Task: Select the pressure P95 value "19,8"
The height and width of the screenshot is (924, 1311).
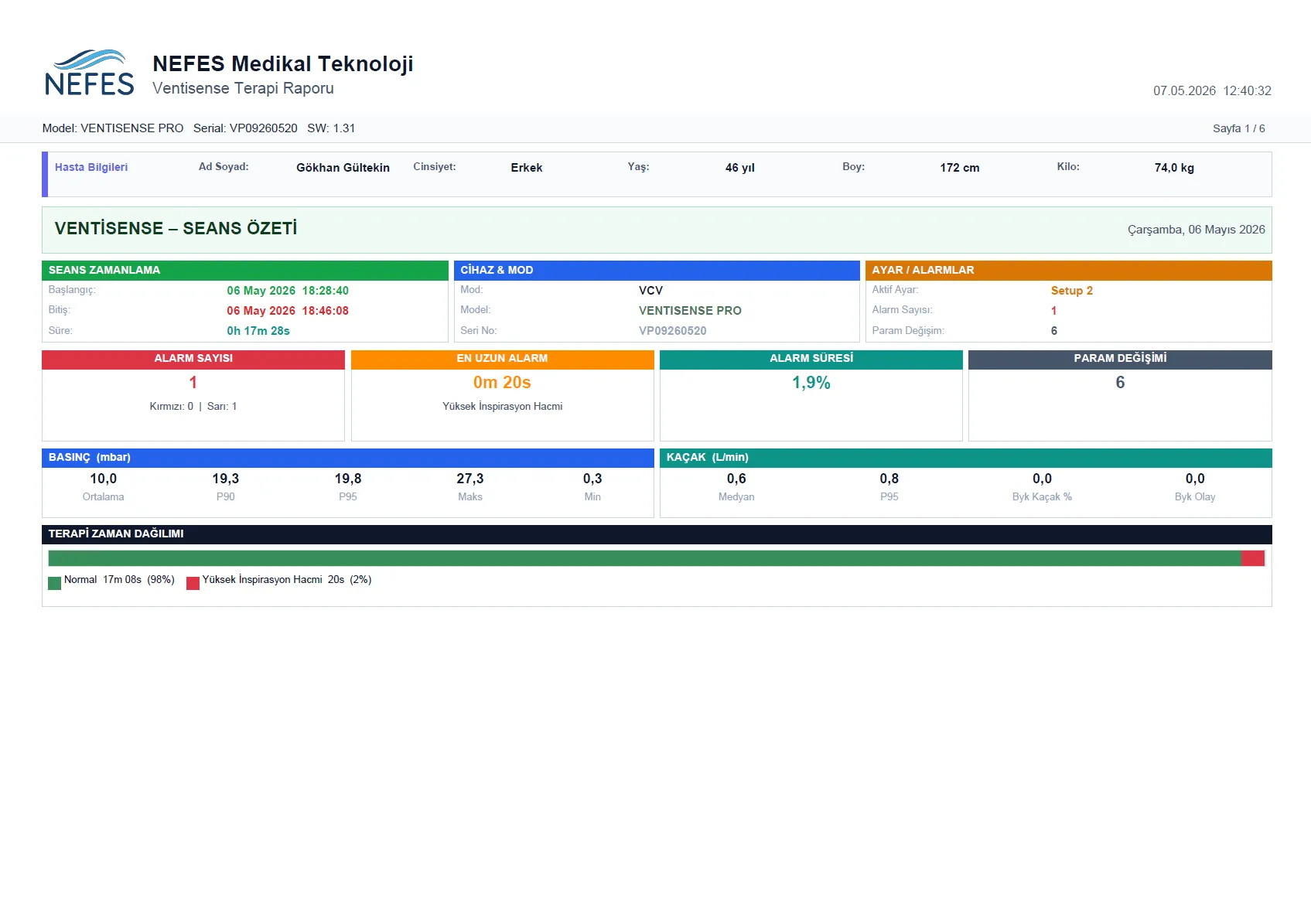Action: click(348, 479)
